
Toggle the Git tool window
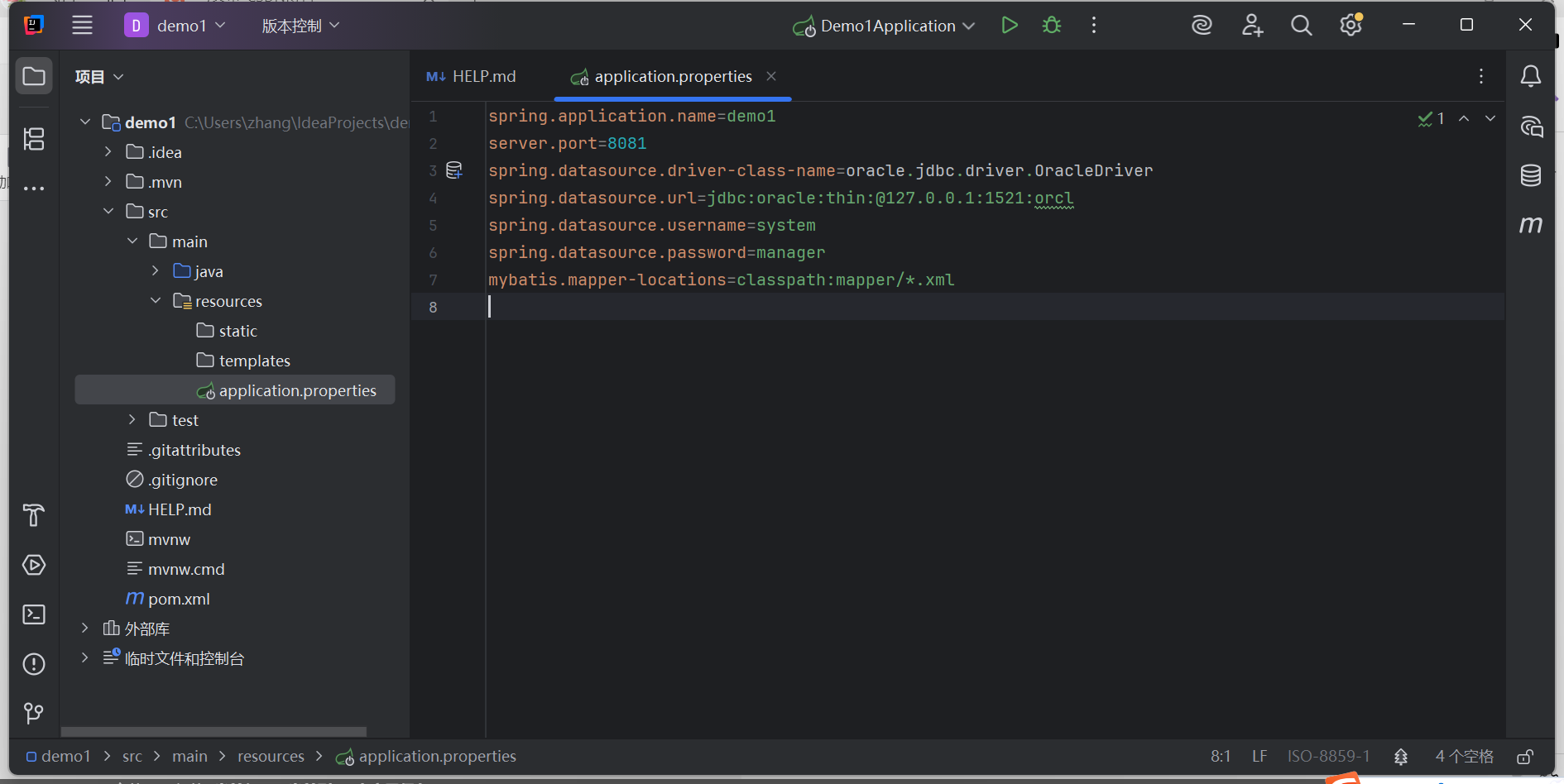[x=33, y=713]
